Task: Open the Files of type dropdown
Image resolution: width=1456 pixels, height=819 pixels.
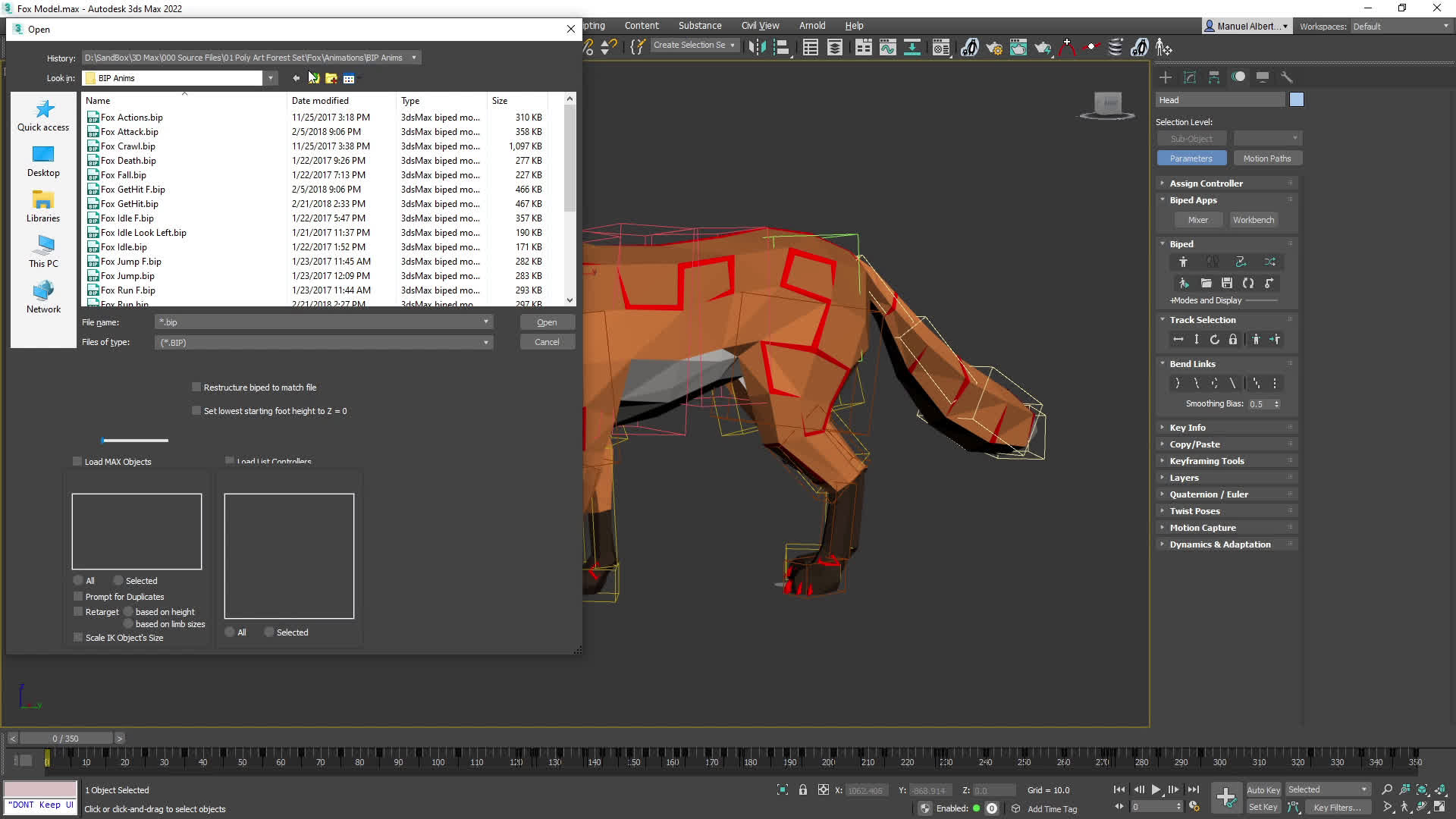Action: [x=485, y=343]
